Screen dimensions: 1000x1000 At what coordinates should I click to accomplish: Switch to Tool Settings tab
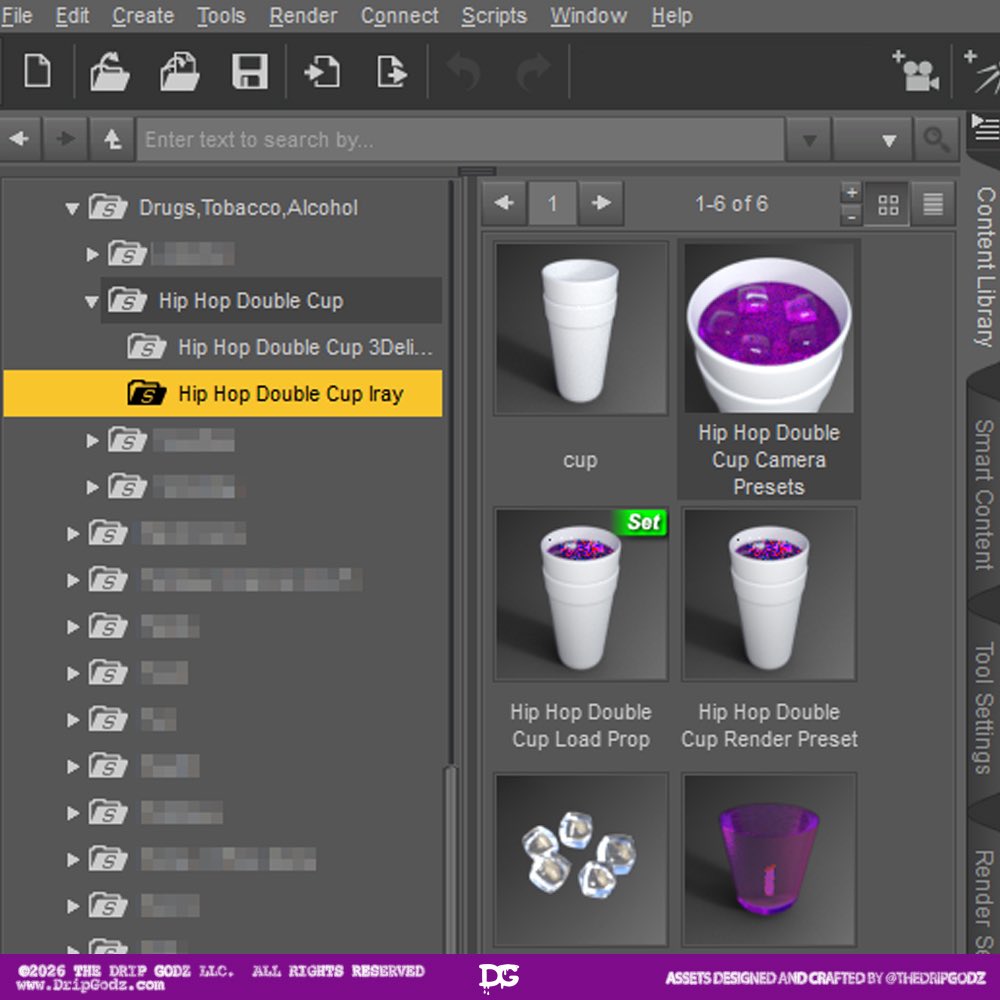point(985,708)
